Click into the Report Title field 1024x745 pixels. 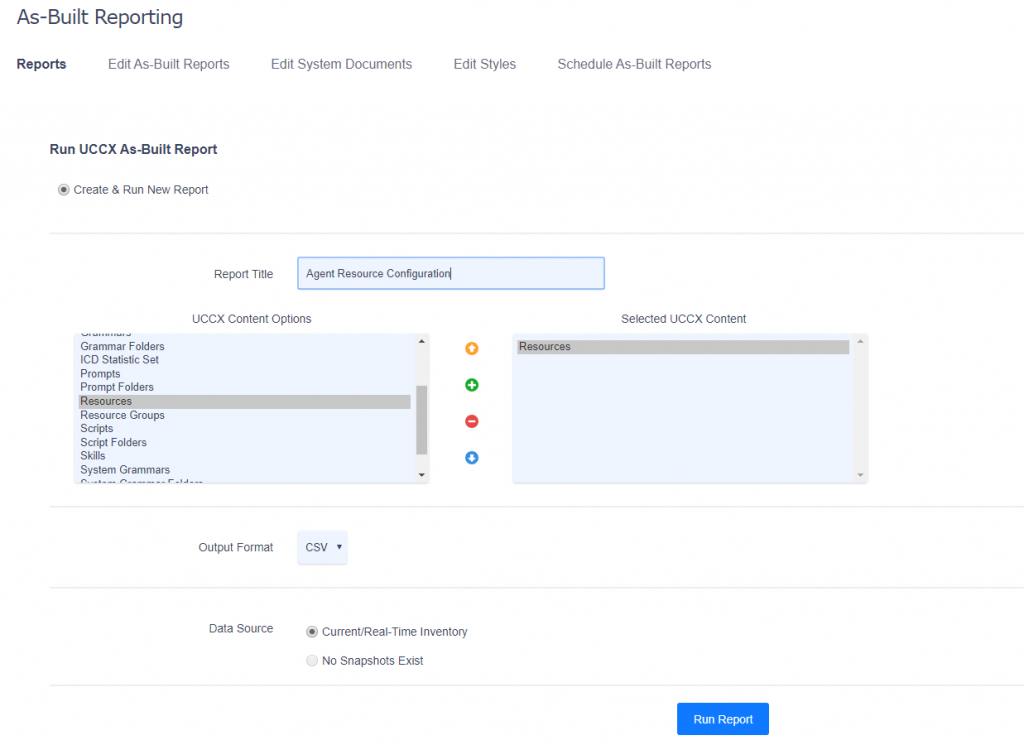[451, 274]
